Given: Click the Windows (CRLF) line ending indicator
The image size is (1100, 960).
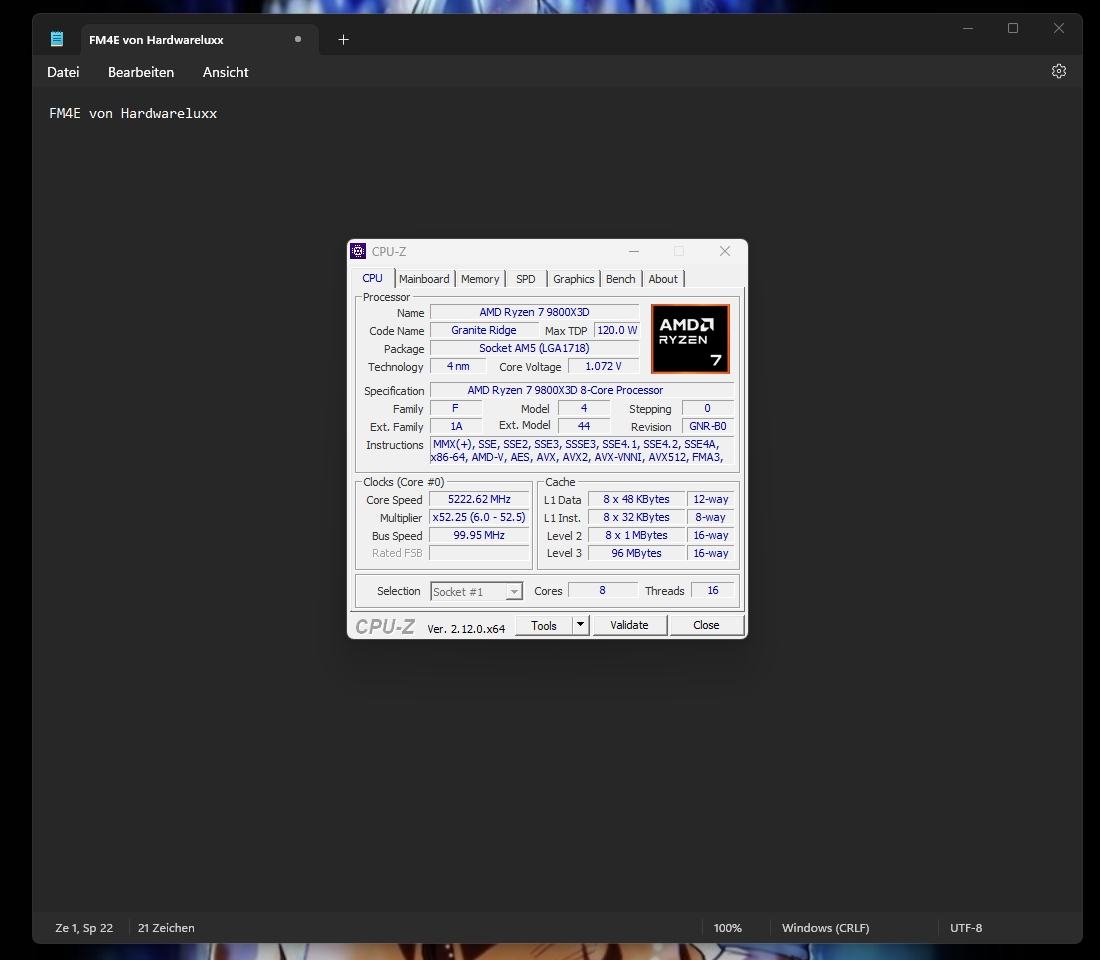Looking at the screenshot, I should [826, 928].
